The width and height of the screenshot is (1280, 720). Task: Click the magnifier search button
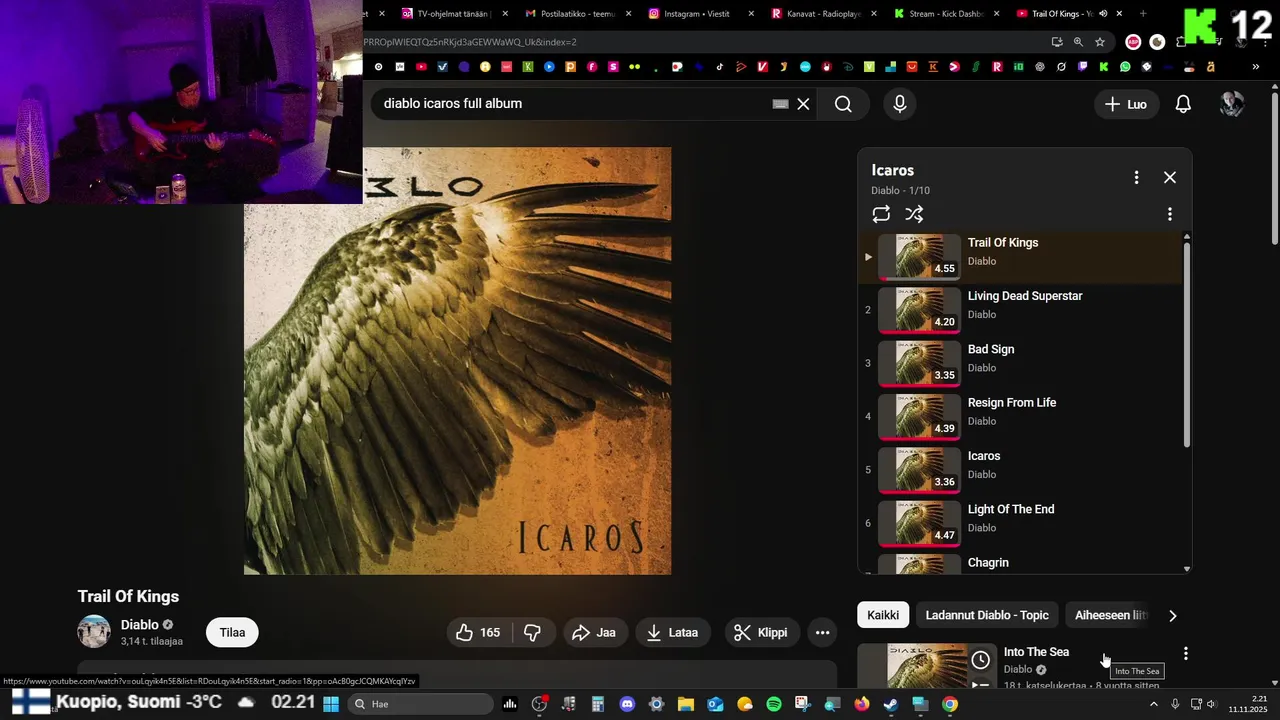click(843, 104)
